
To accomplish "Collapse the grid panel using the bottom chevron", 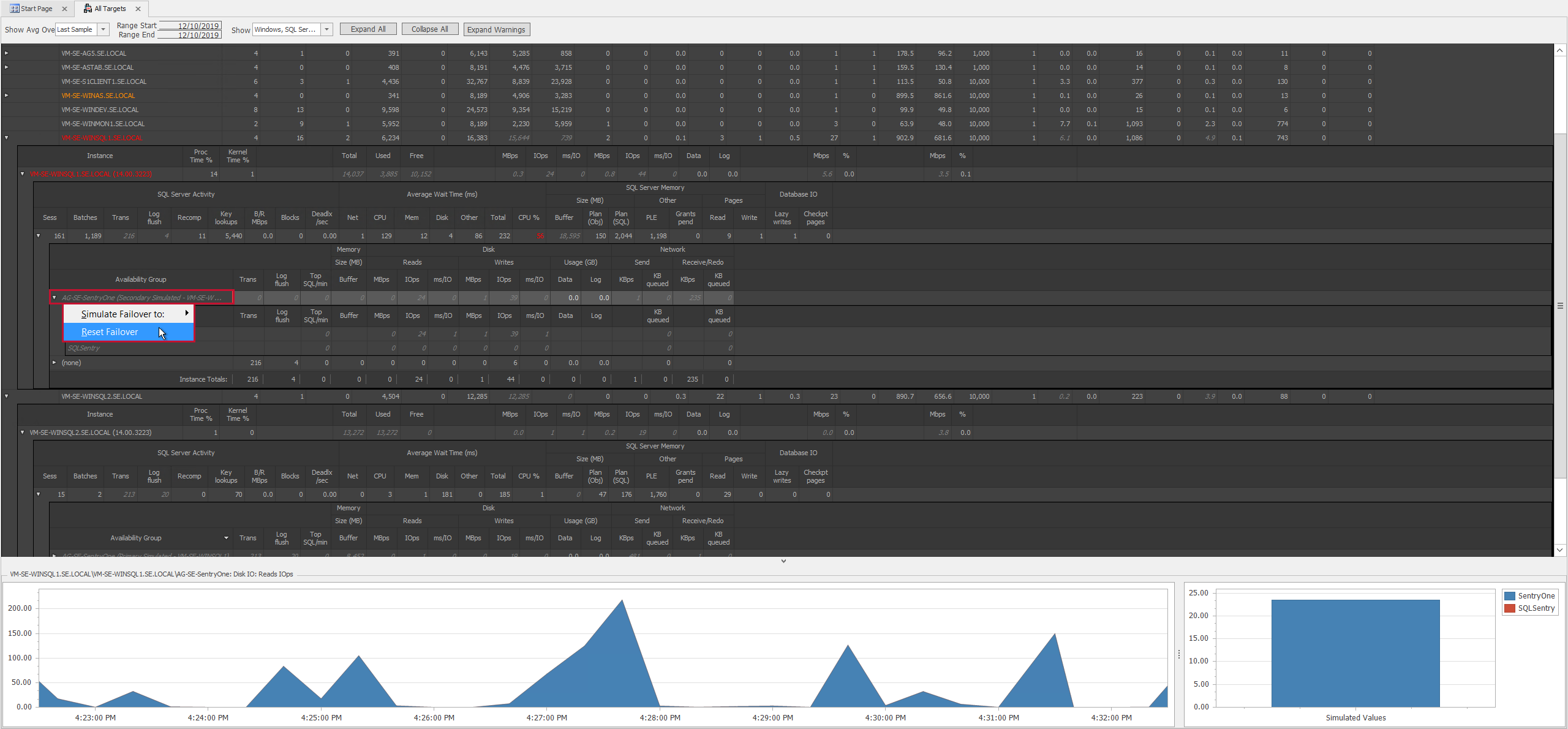I will pyautogui.click(x=783, y=560).
